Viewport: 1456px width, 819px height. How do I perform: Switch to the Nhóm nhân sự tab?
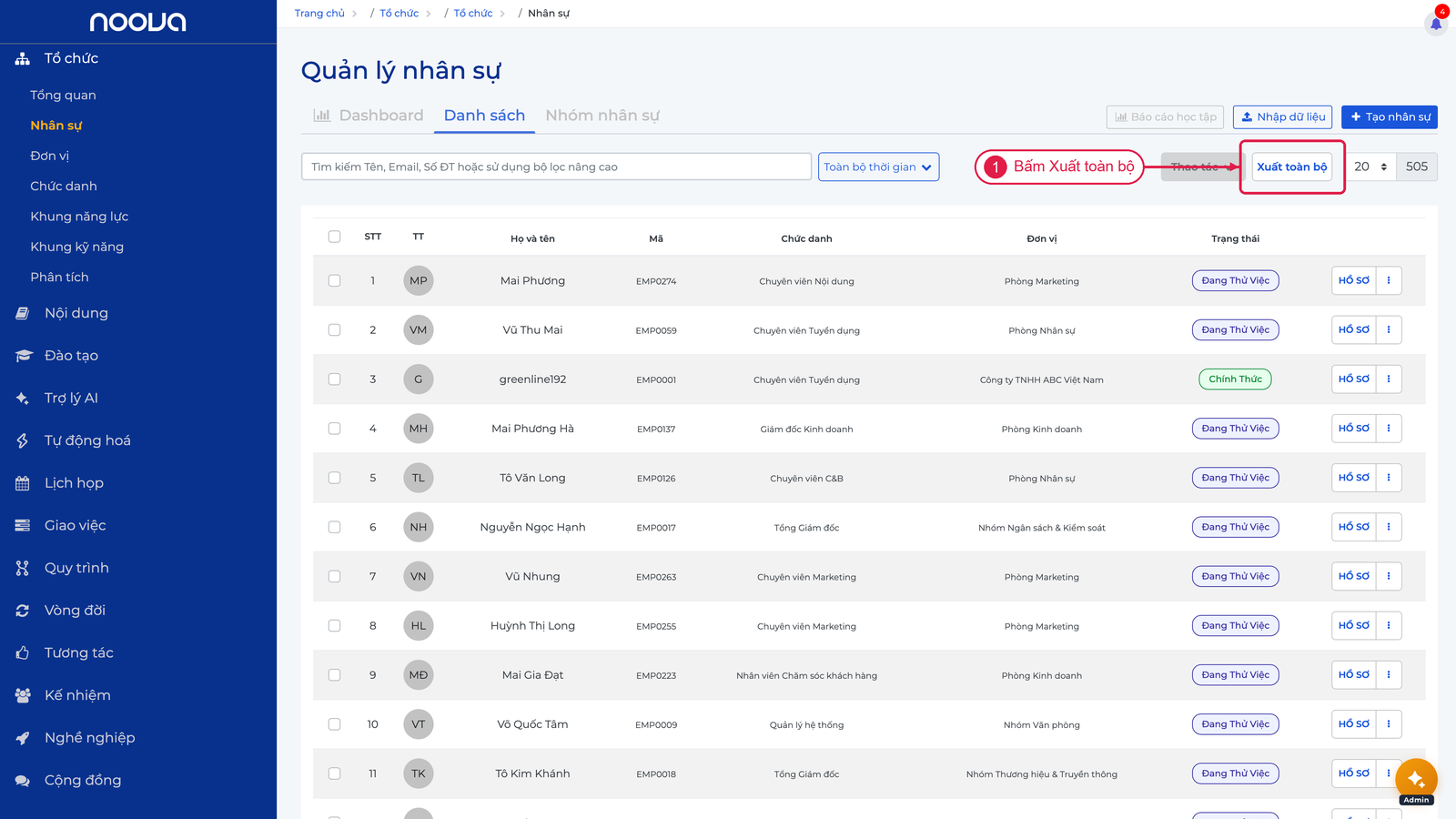(602, 116)
